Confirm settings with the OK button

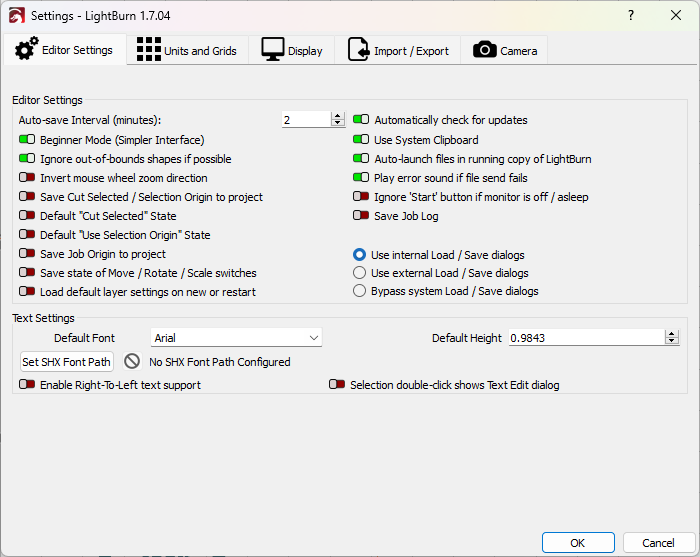[578, 543]
